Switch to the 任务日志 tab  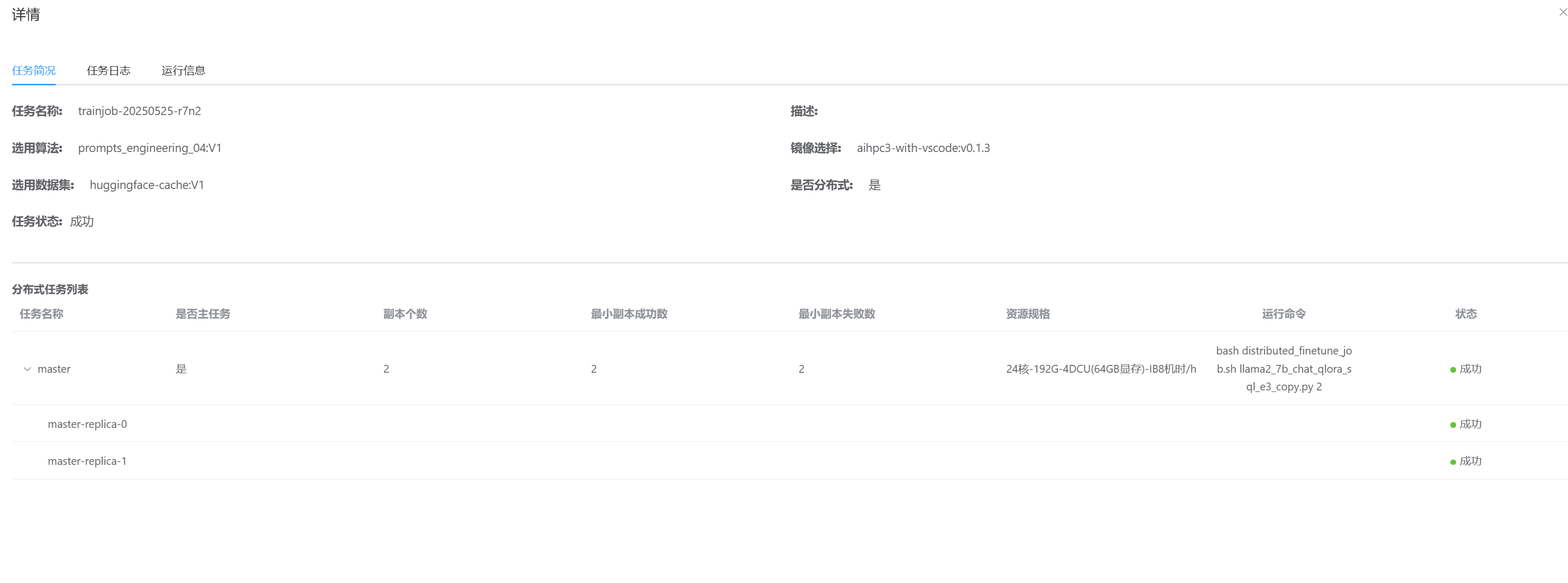coord(108,71)
